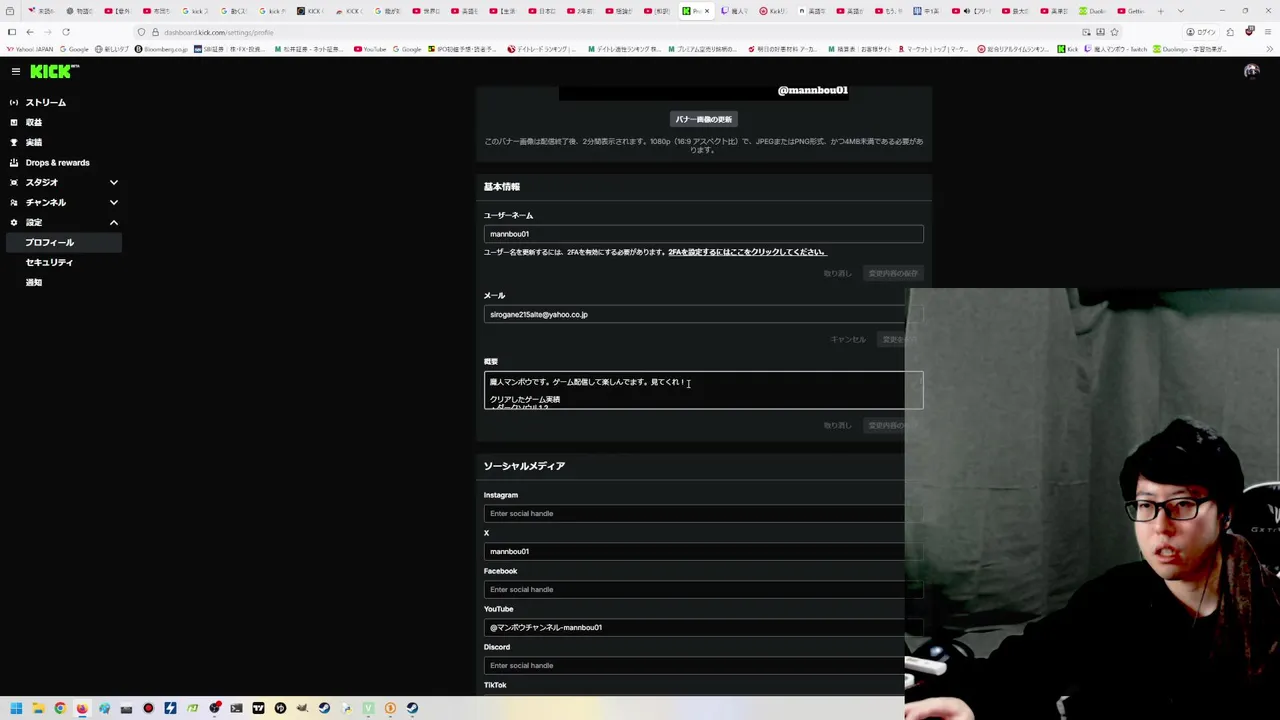Open the green V taskbar icon
The image size is (1280, 720).
coord(368,708)
